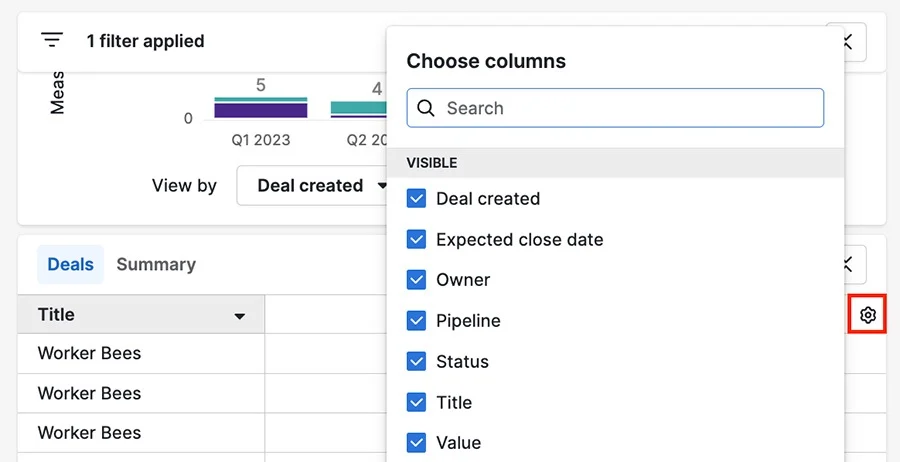Uncheck the Expected close date checkbox
900x462 pixels.
tap(416, 239)
